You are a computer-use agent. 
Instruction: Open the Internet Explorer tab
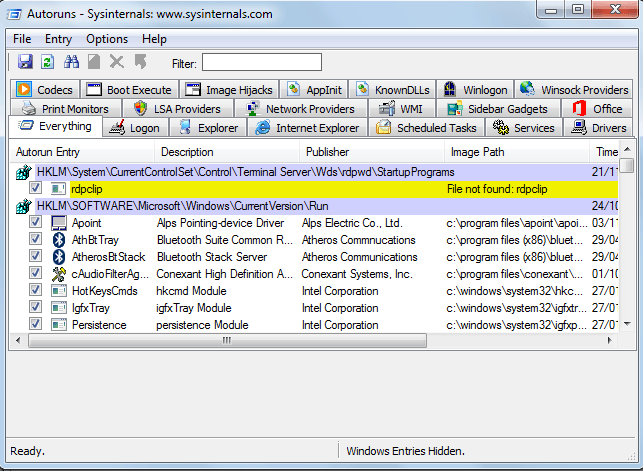tap(307, 128)
